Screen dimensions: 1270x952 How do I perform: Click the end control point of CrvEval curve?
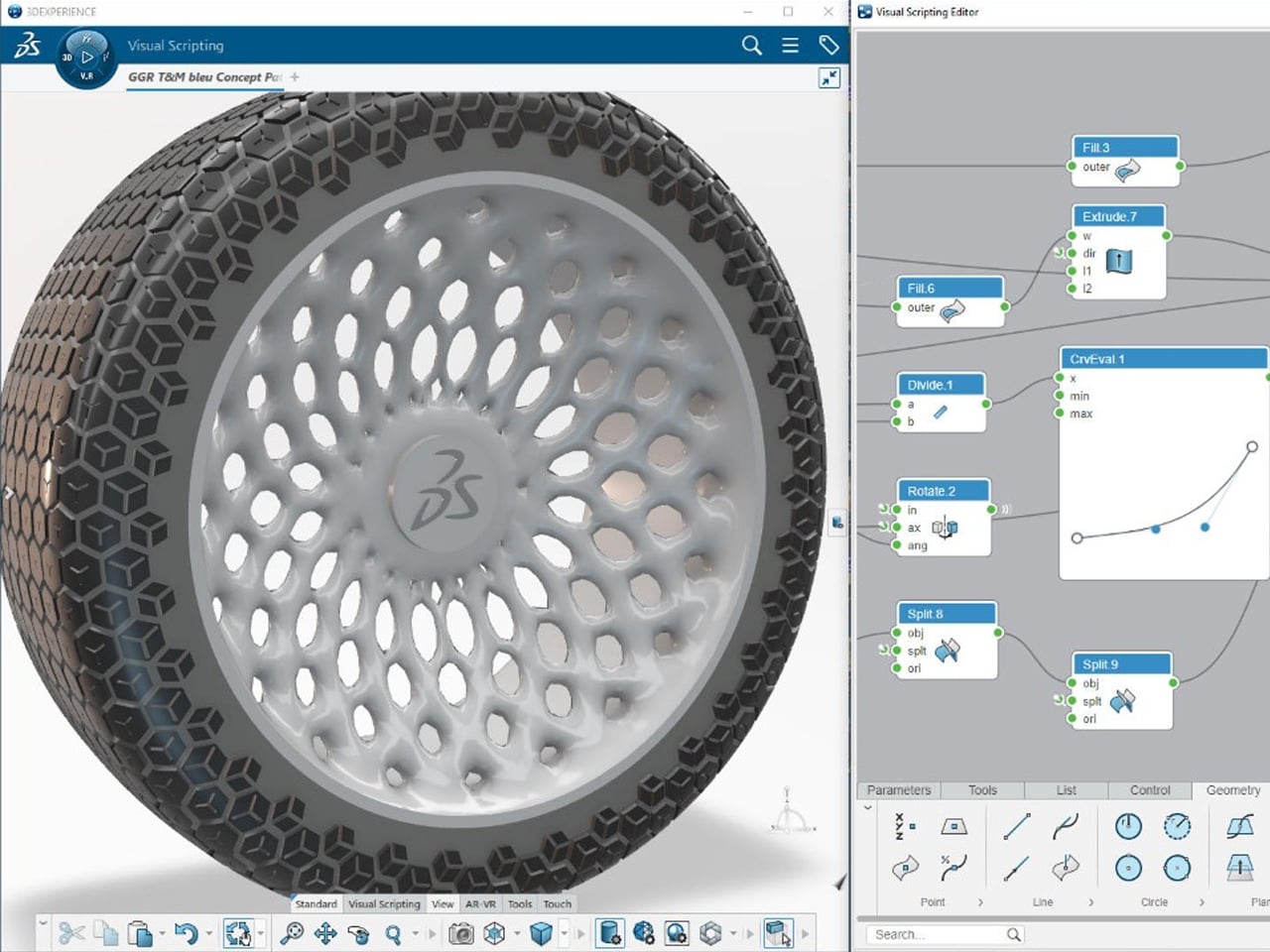tap(1252, 447)
